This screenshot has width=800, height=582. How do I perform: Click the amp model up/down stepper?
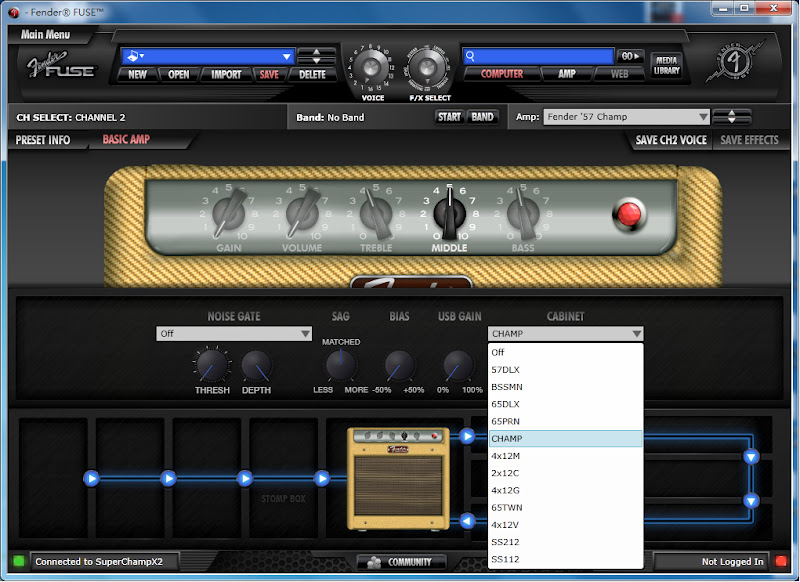click(x=732, y=117)
